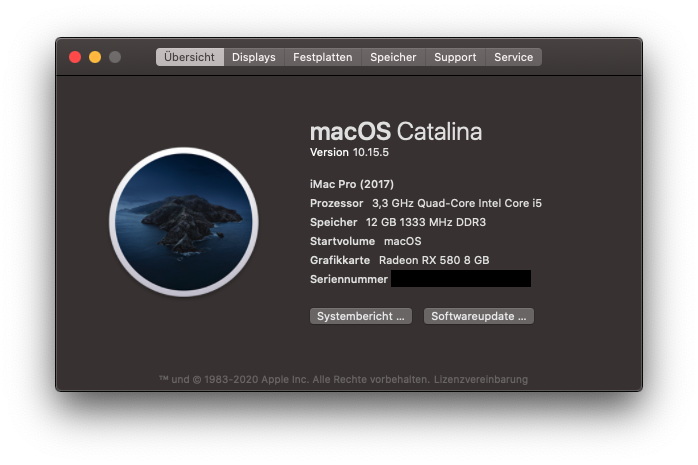Open the Displays tab
The image size is (698, 465).
click(x=254, y=57)
